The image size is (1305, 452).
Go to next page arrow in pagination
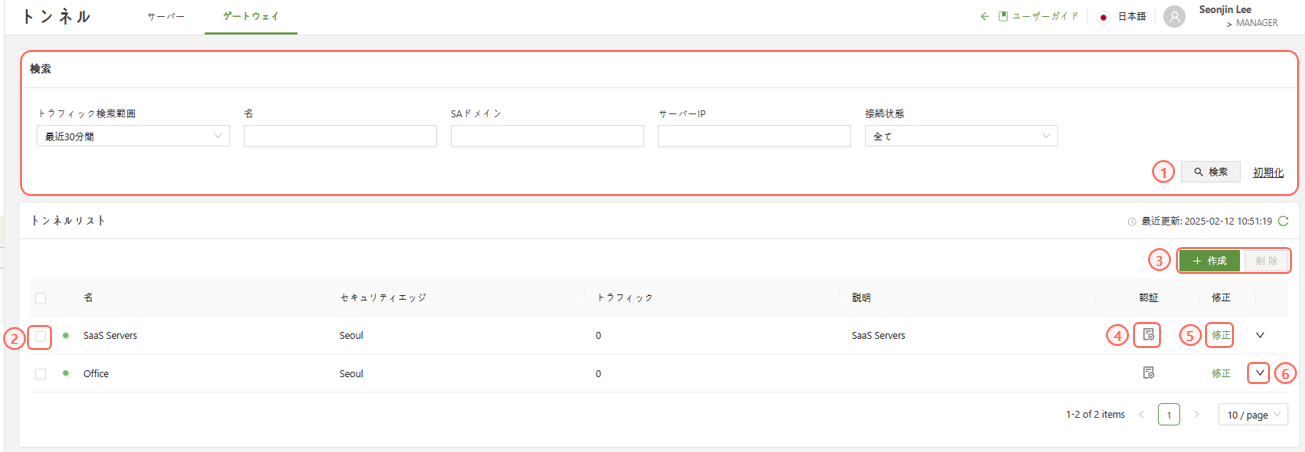(x=1196, y=414)
